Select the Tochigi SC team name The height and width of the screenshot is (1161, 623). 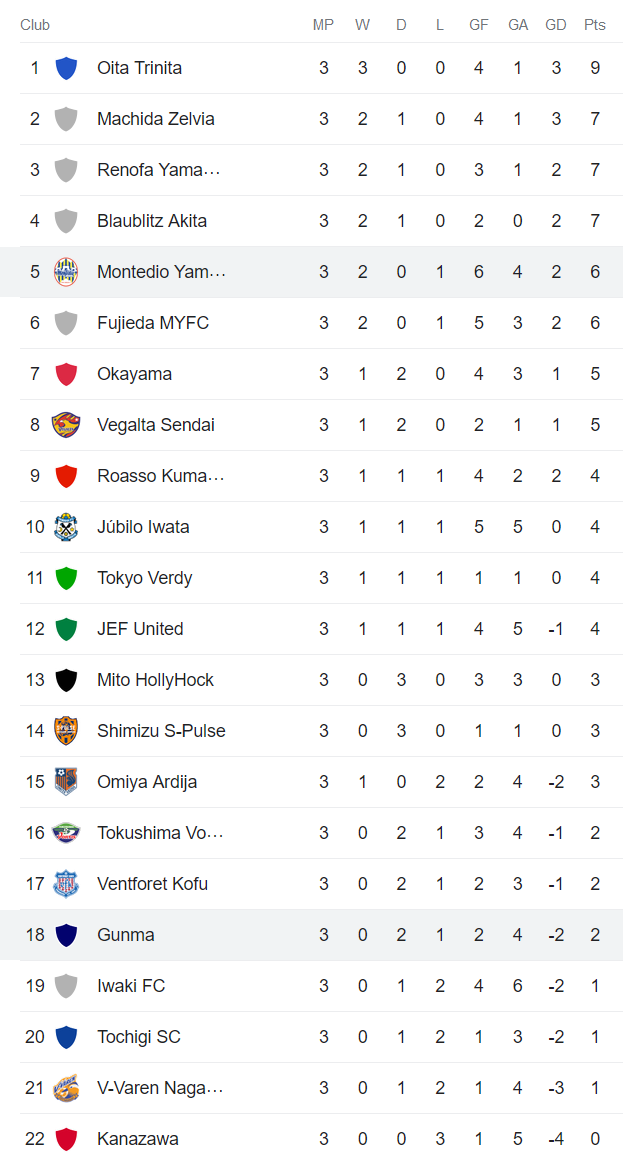point(138,1036)
